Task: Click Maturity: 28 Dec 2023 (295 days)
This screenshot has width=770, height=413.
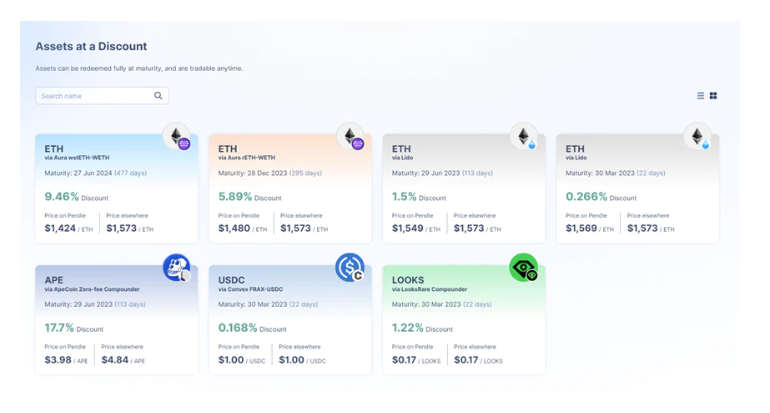Action: pyautogui.click(x=270, y=173)
